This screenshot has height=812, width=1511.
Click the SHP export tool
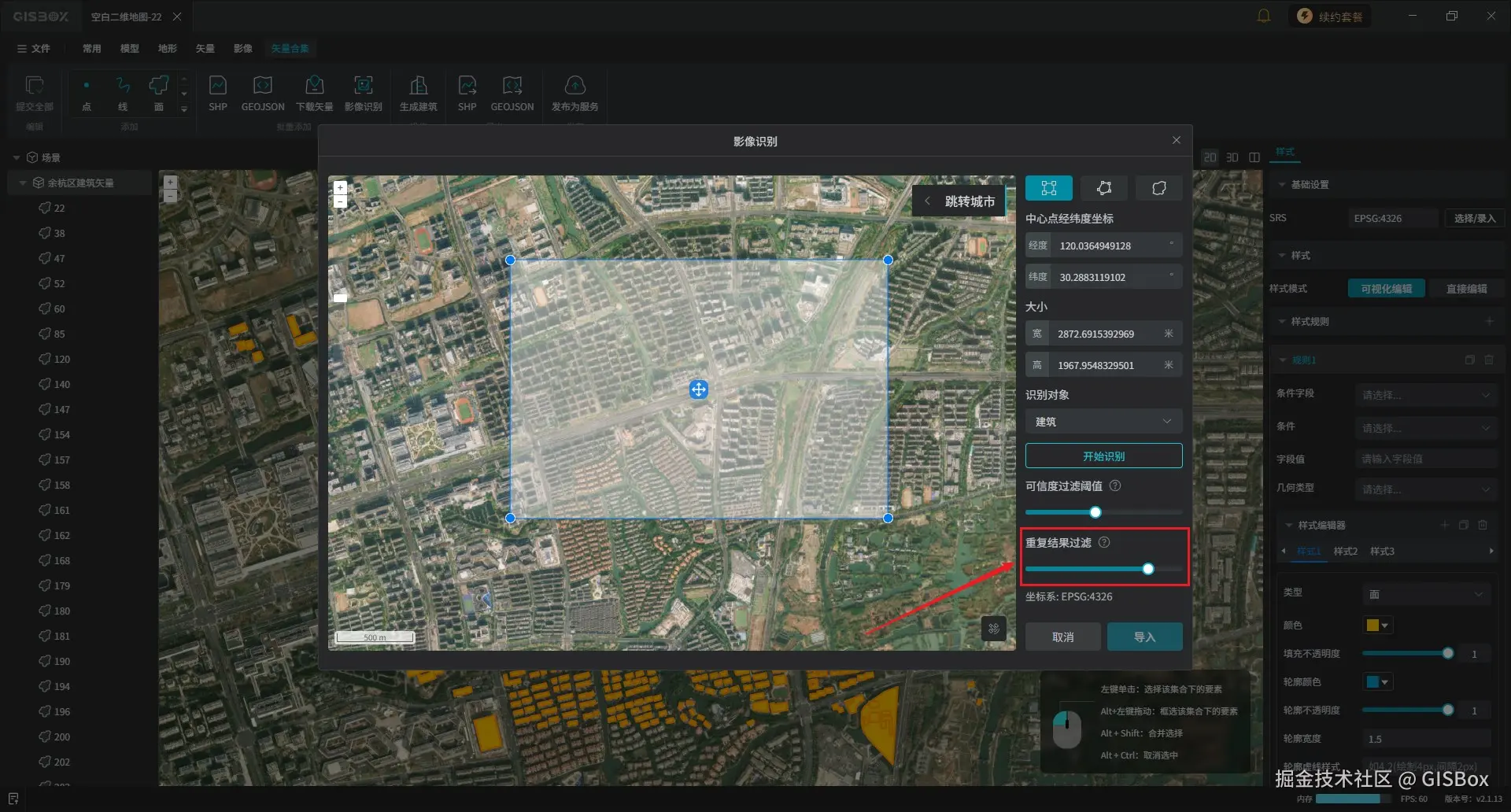pos(467,94)
